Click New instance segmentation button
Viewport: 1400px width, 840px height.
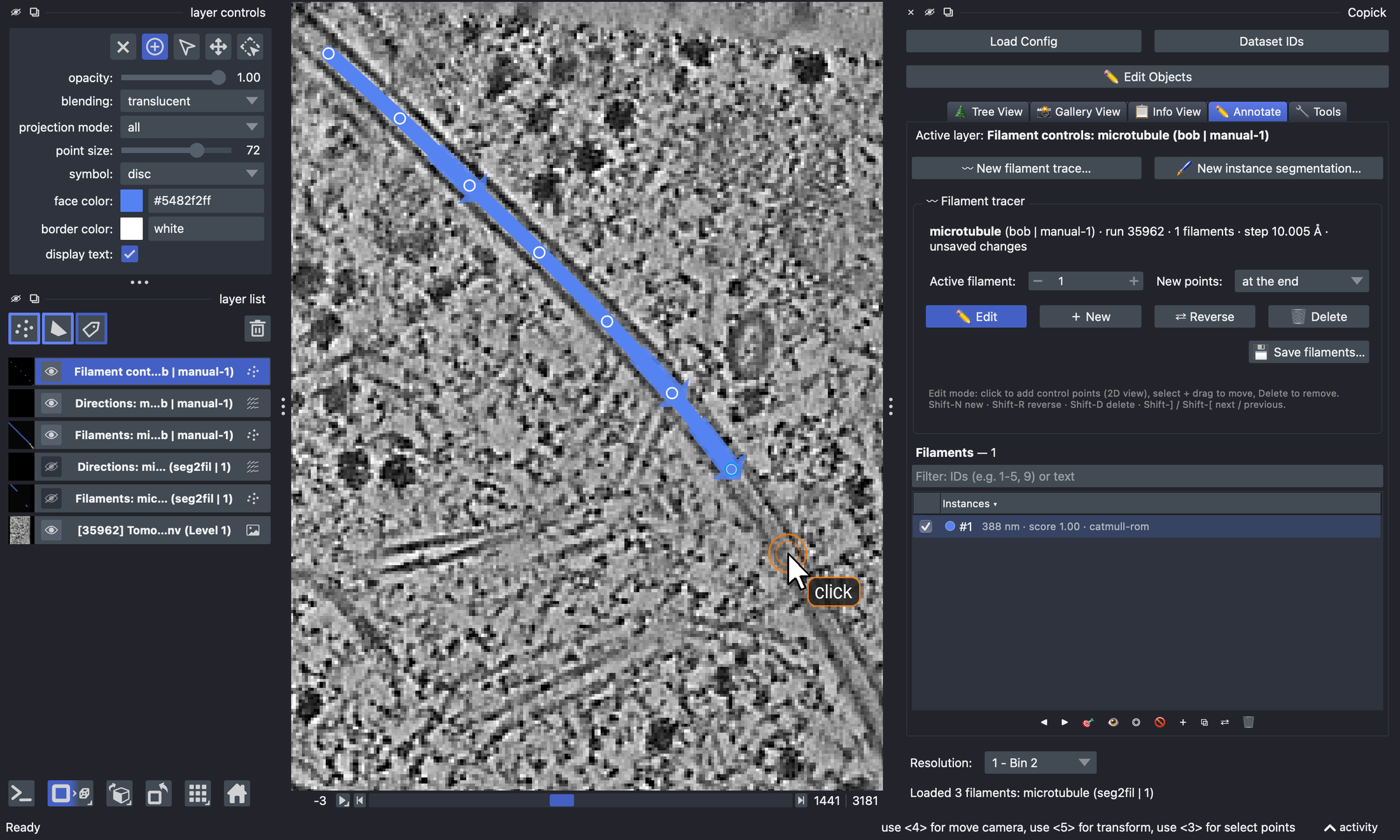pos(1268,169)
